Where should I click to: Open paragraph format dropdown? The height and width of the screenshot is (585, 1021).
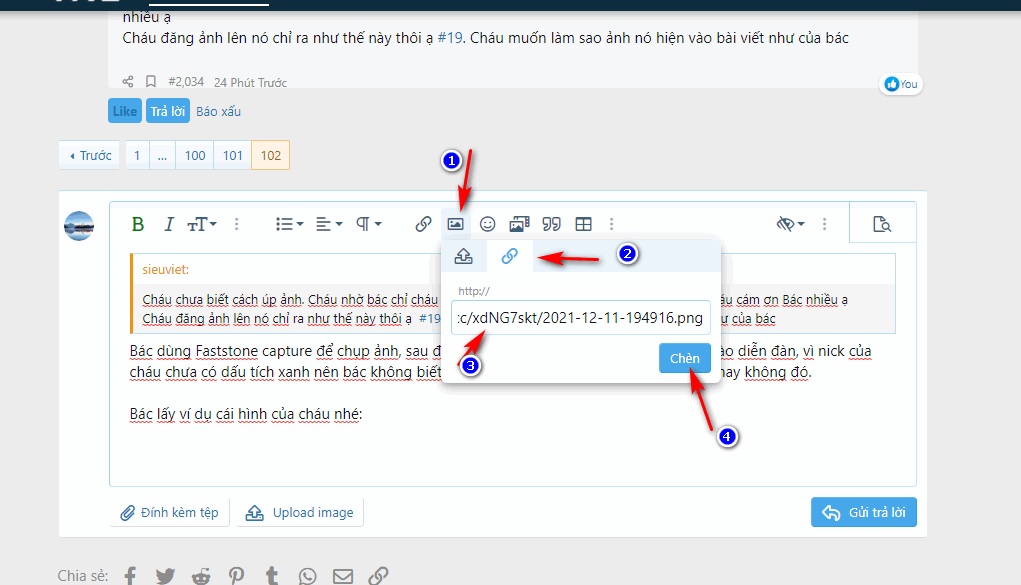(369, 224)
